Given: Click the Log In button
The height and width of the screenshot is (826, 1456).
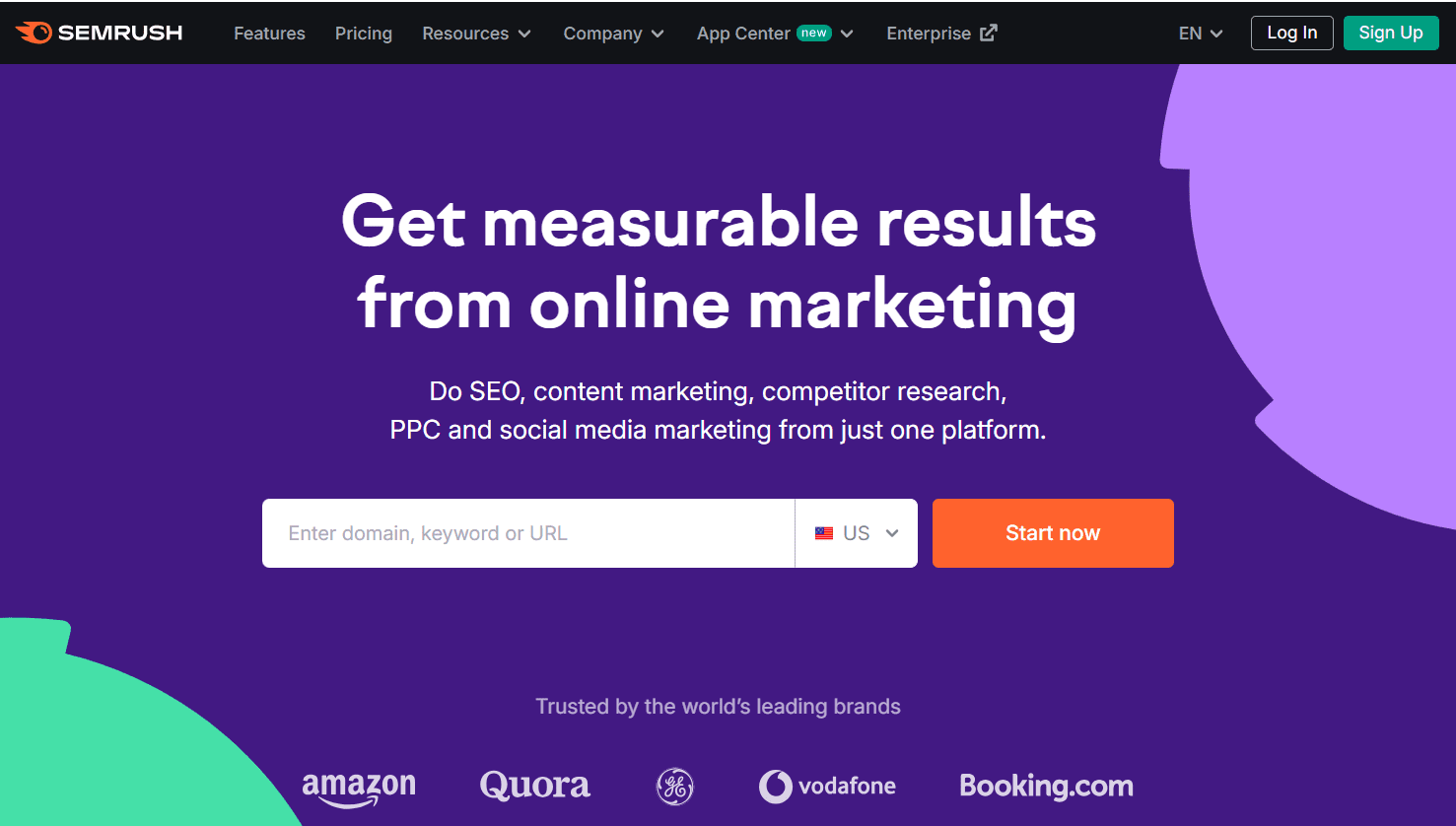Looking at the screenshot, I should point(1291,33).
